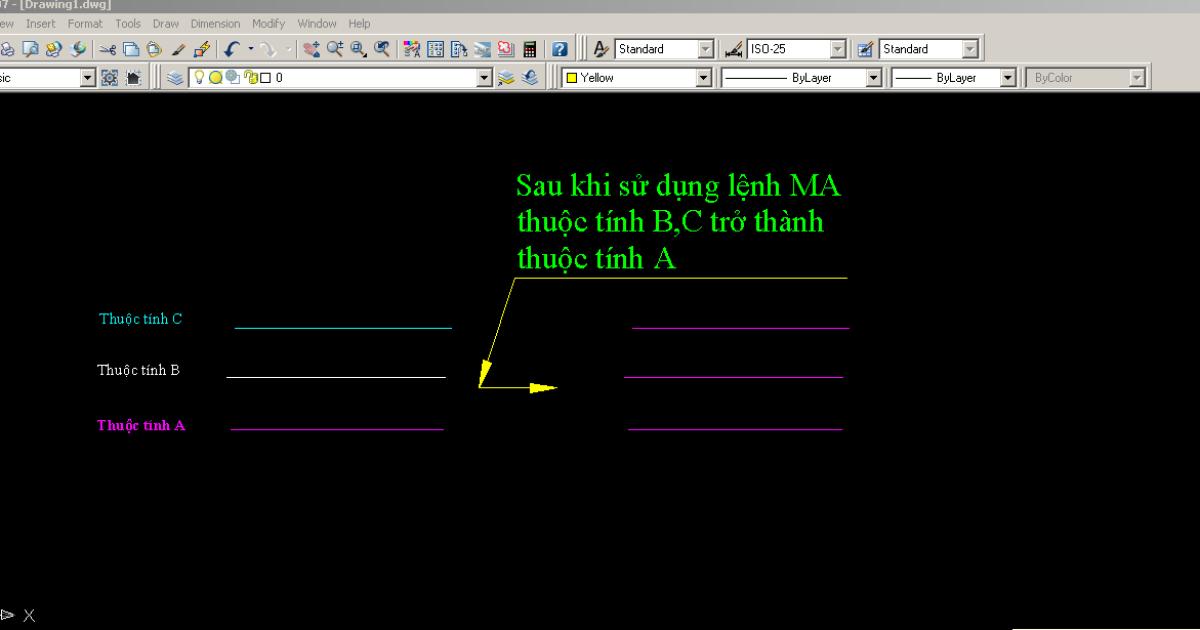Open the Text Style manager icon
This screenshot has width=1200, height=630.
pyautogui.click(x=601, y=48)
